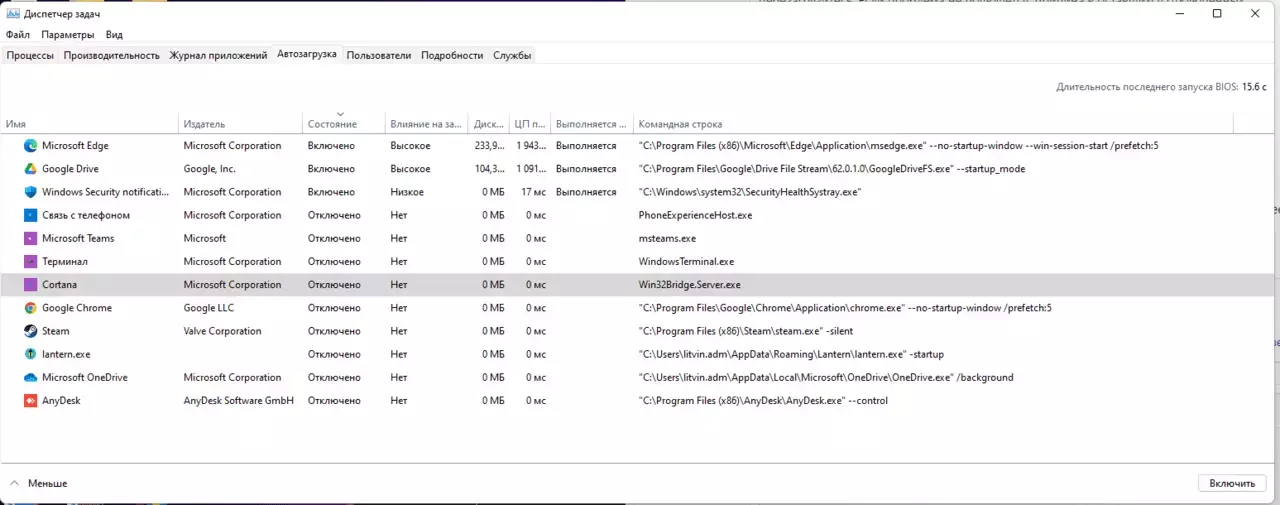This screenshot has height=505, width=1280.
Task: Select the AnyDesk icon
Action: pyautogui.click(x=31, y=401)
